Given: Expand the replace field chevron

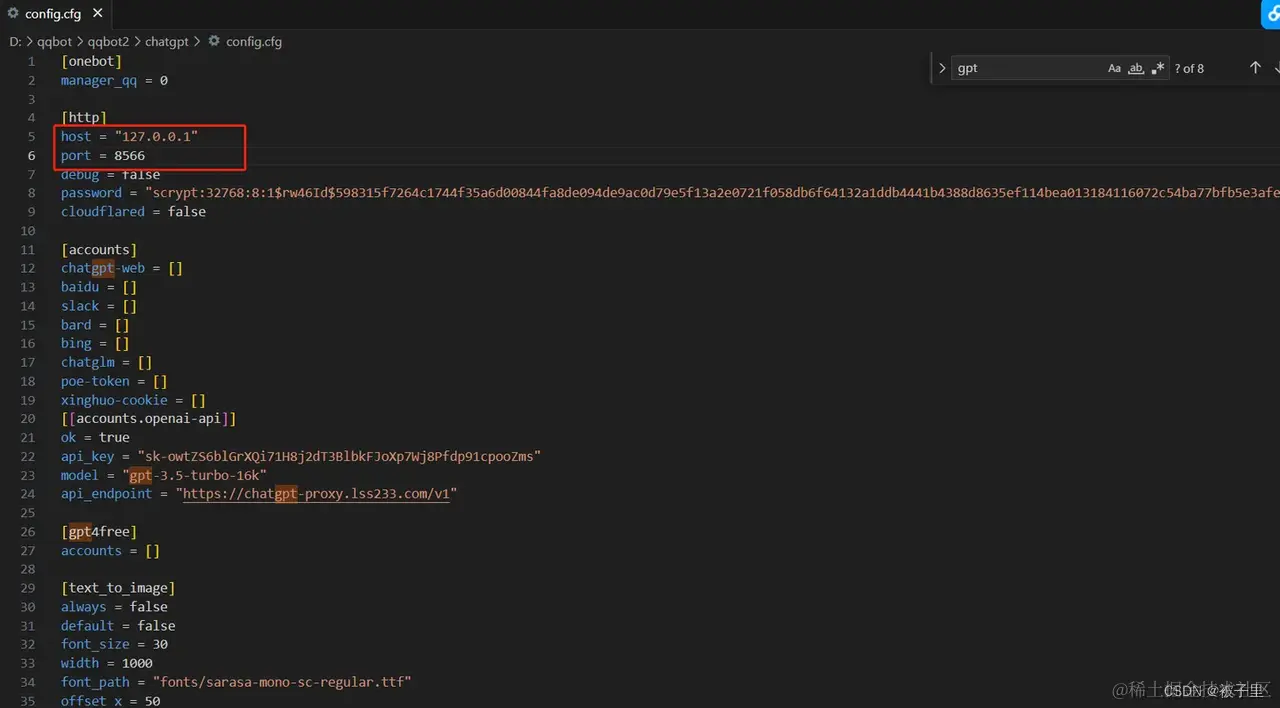Looking at the screenshot, I should tap(942, 68).
